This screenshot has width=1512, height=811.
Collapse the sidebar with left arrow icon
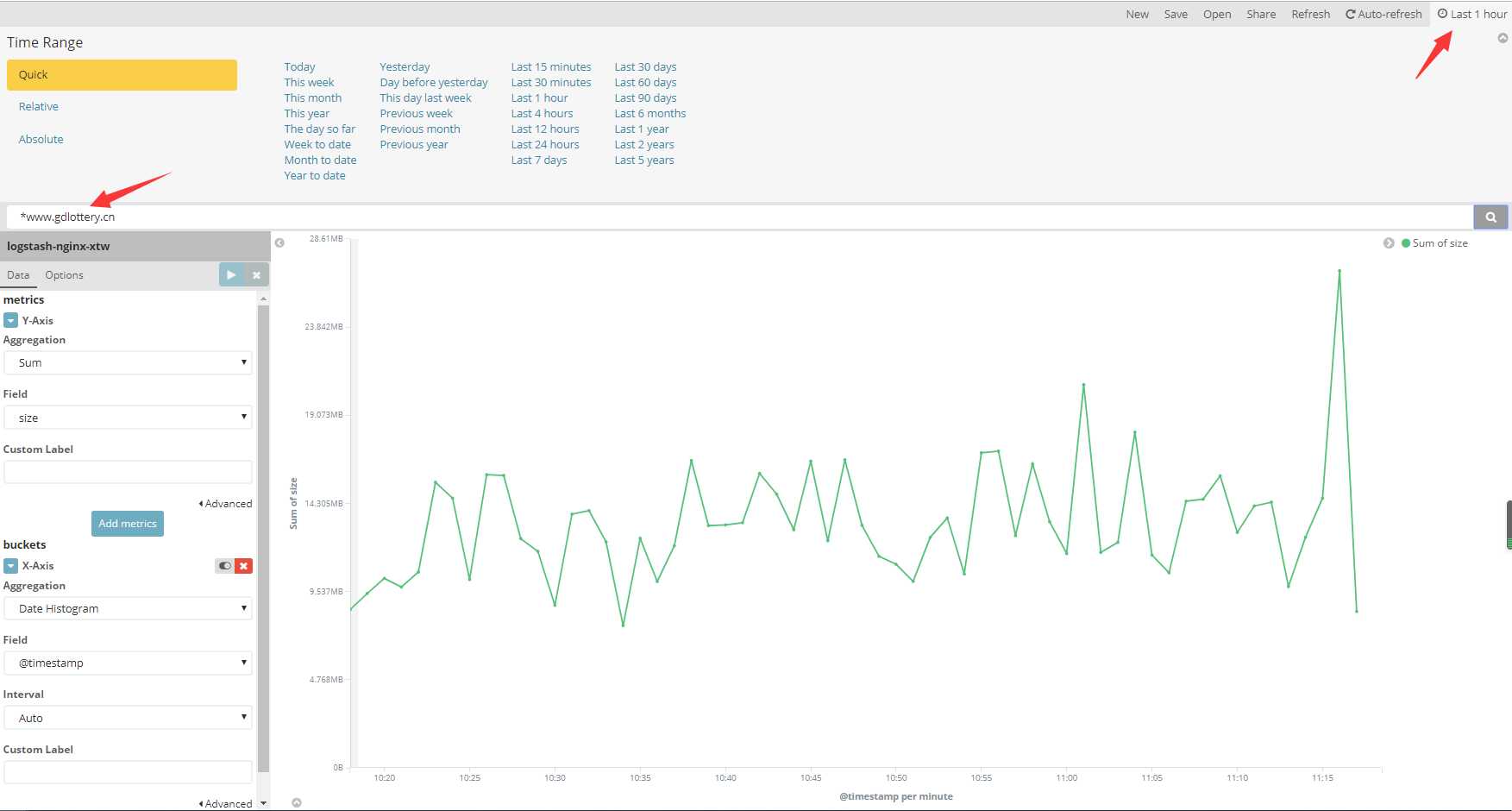tap(279, 243)
